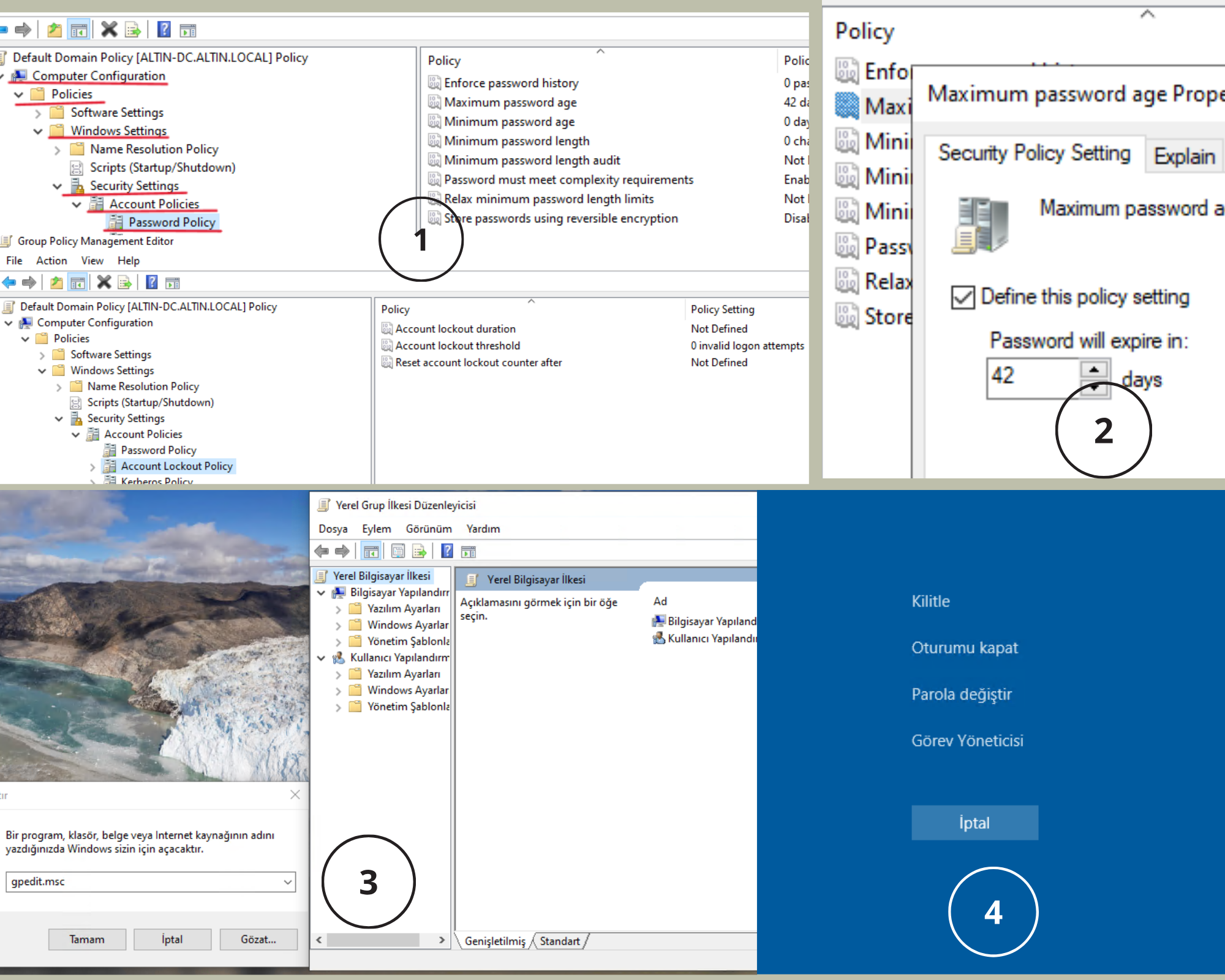Screen dimensions: 1225x980
Task: Click the Kullanıcı Yapılandırması icon in the right pane
Action: 658,638
